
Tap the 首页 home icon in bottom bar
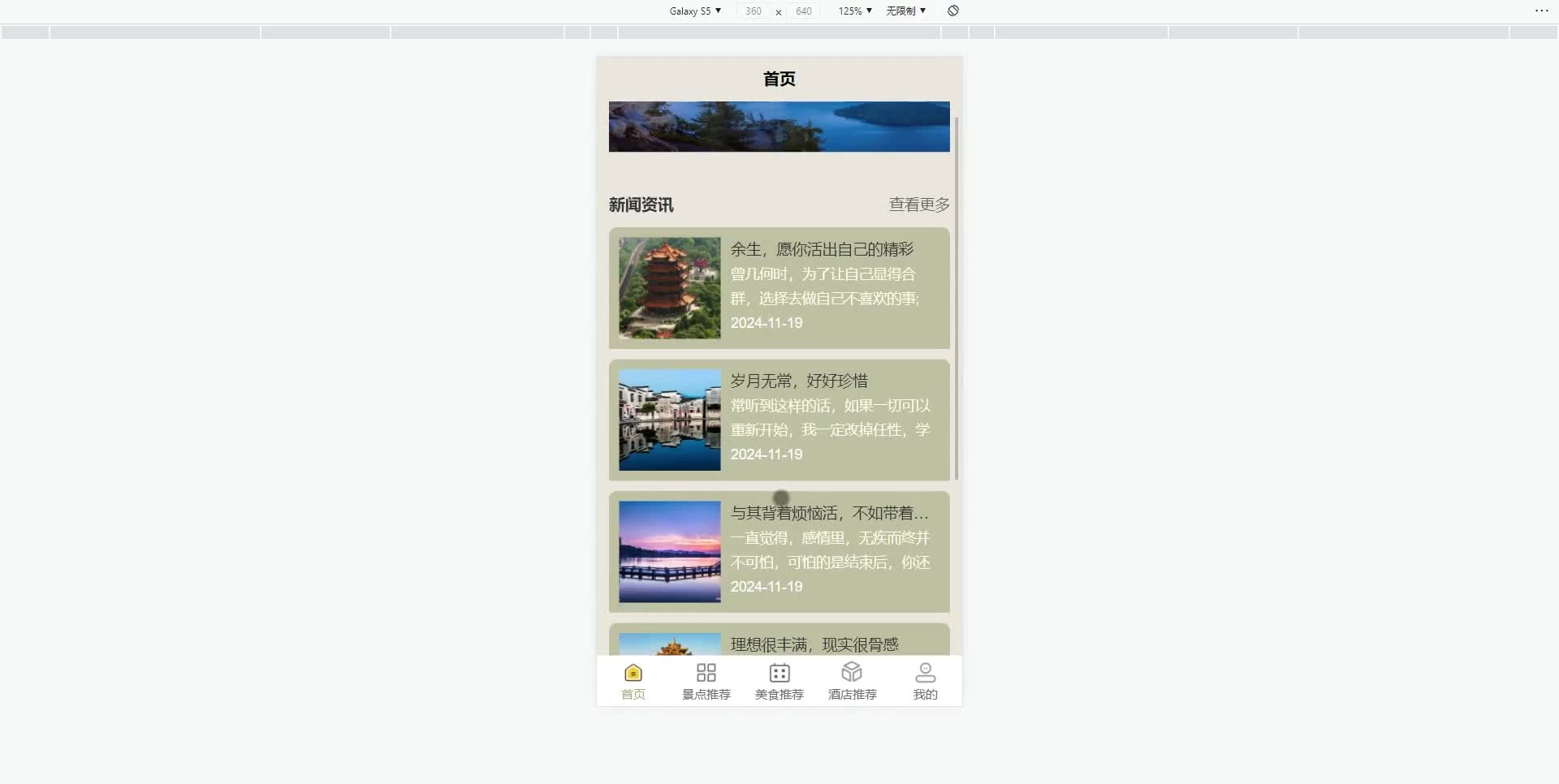pos(633,673)
